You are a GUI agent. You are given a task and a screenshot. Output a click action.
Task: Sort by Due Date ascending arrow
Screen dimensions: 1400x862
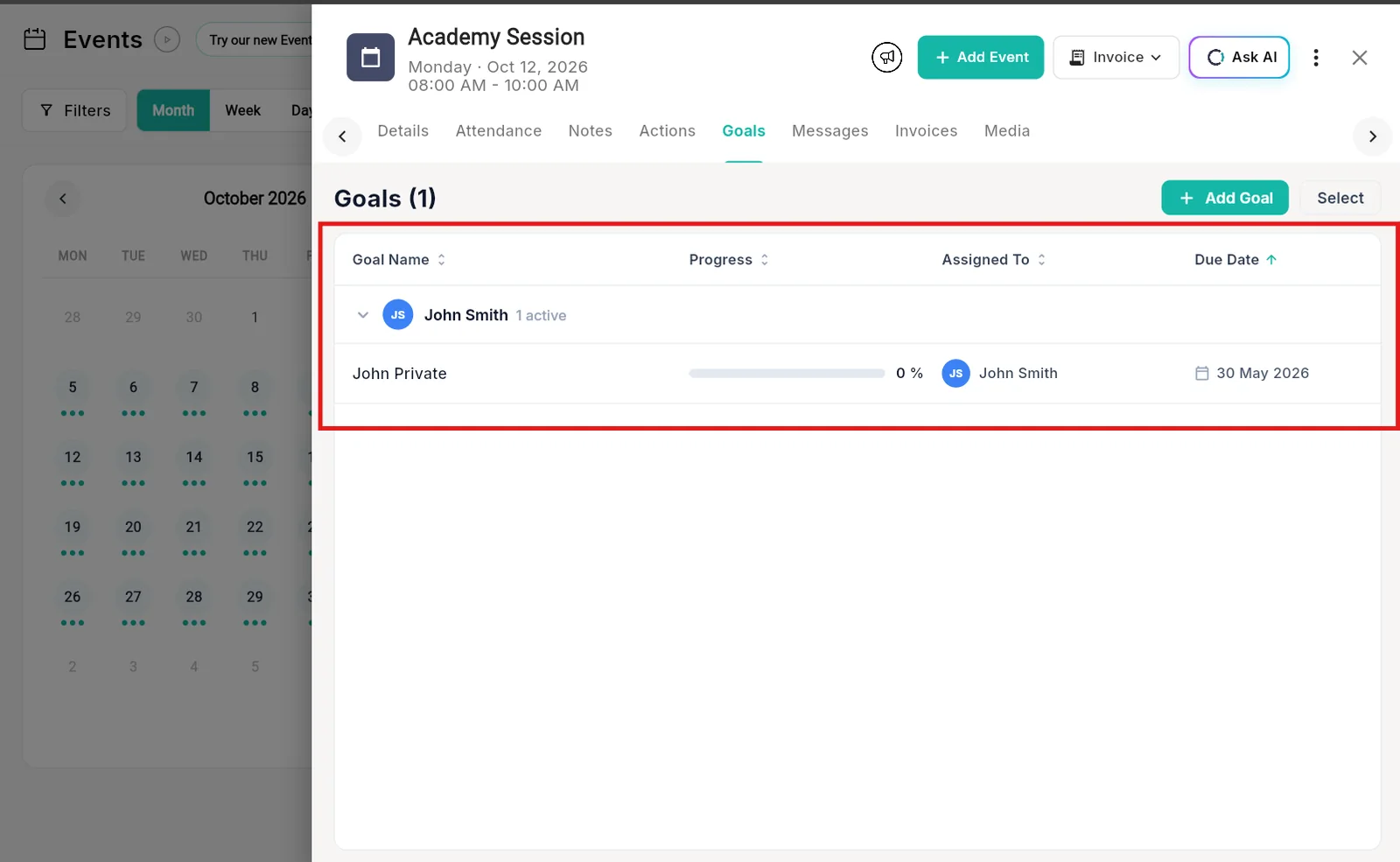[x=1271, y=260]
